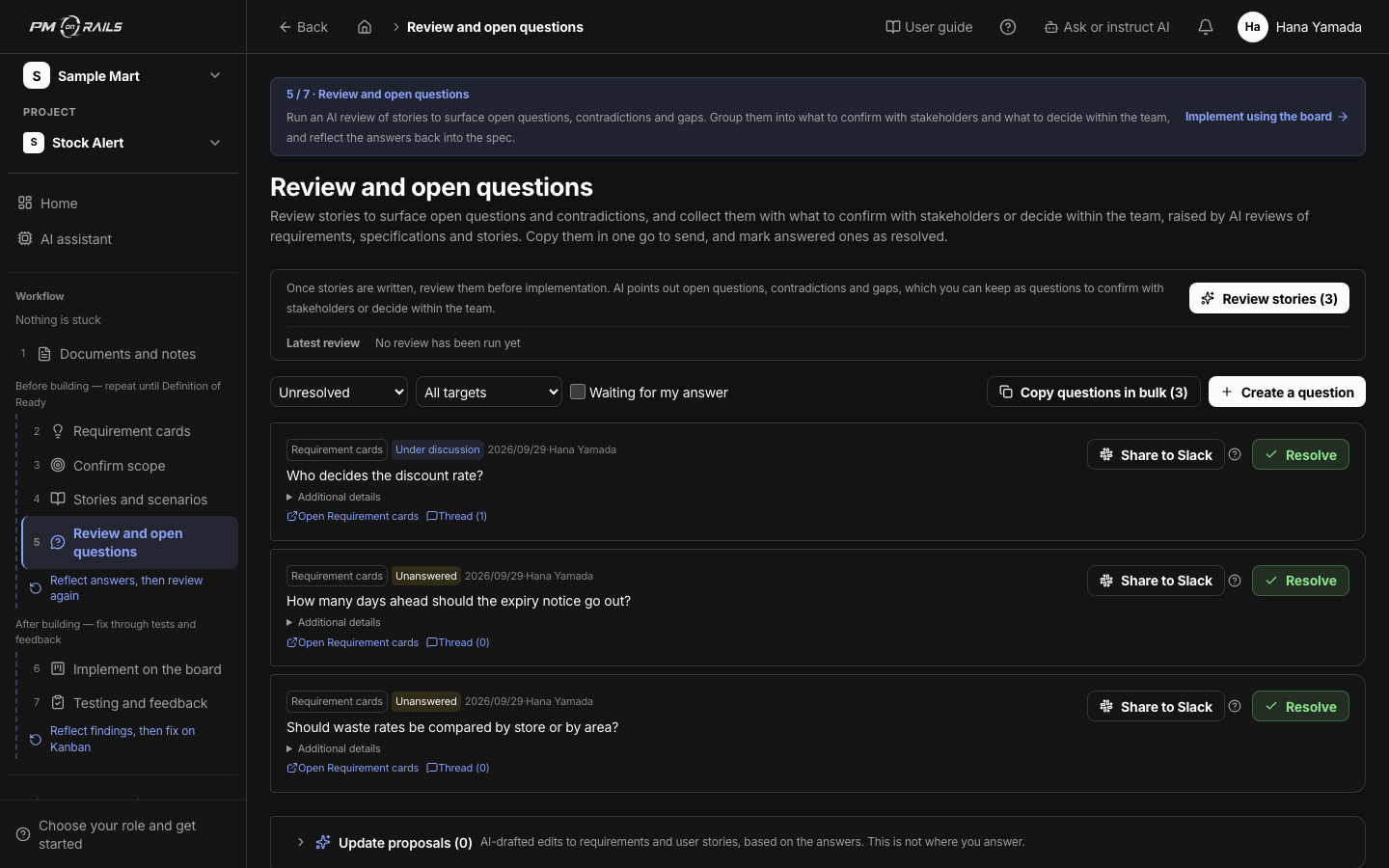This screenshot has width=1389, height=868.
Task: Open the All targets filter dropdown
Action: (x=489, y=392)
